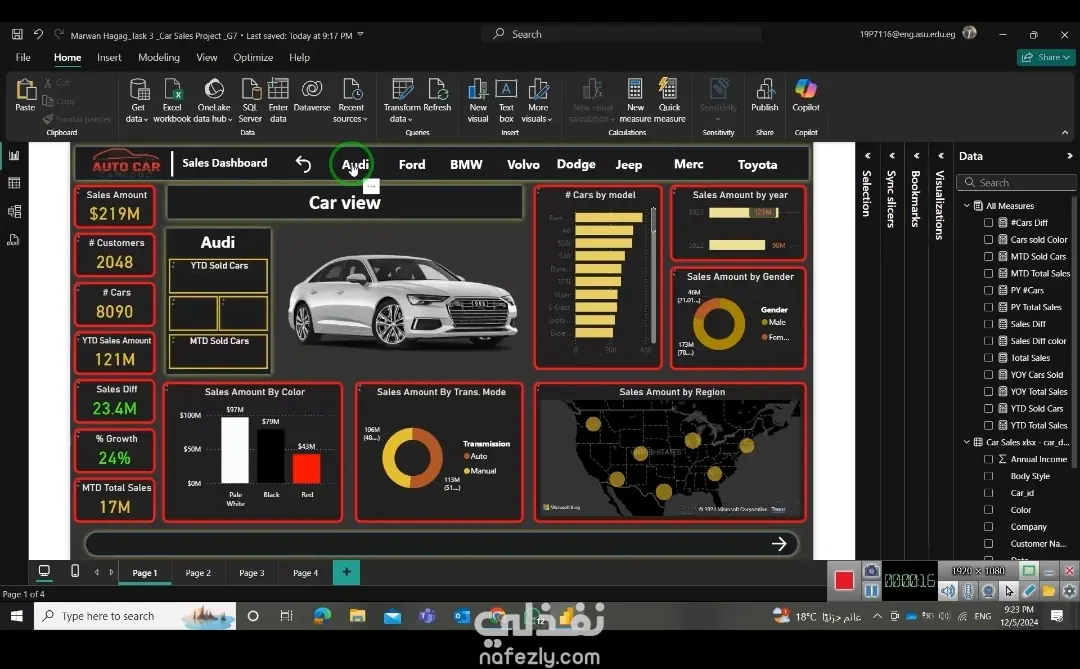1080x669 pixels.
Task: Expand the Visualizations pane
Action: click(x=940, y=156)
